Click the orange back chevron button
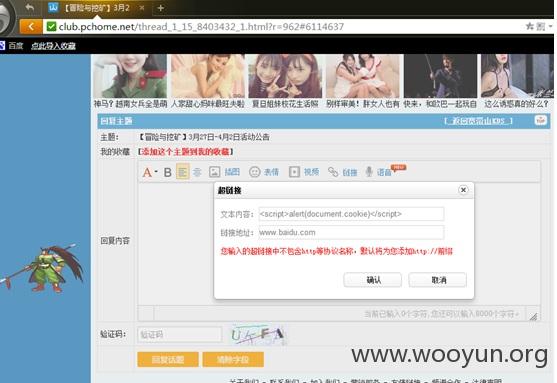The height and width of the screenshot is (383, 557). pyautogui.click(x=31, y=27)
